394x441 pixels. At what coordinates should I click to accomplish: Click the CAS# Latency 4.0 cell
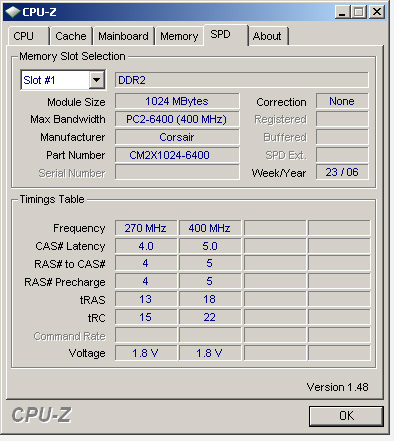click(x=146, y=246)
